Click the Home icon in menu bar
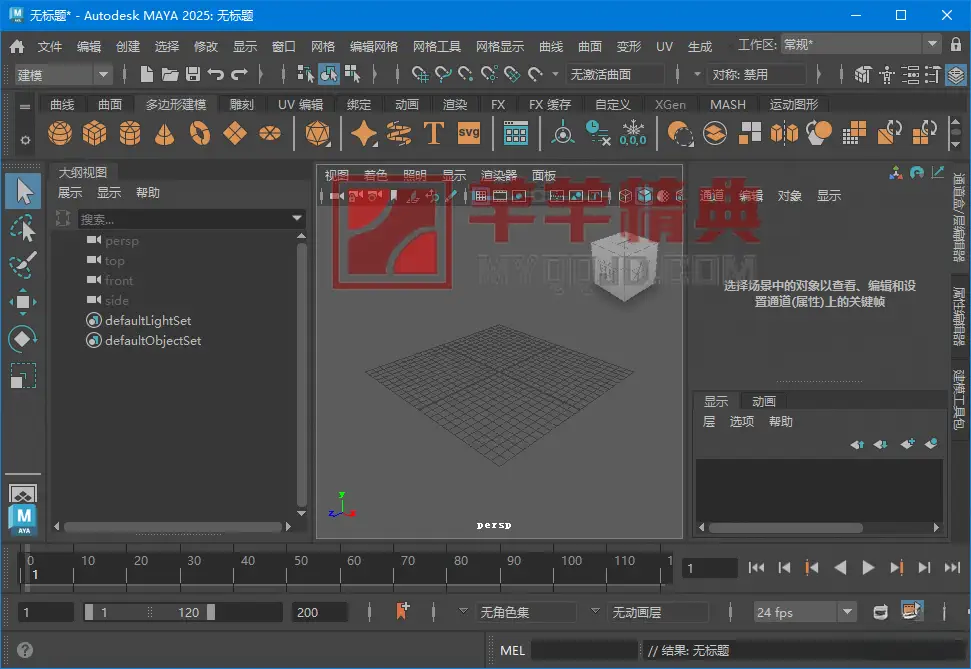 17,46
